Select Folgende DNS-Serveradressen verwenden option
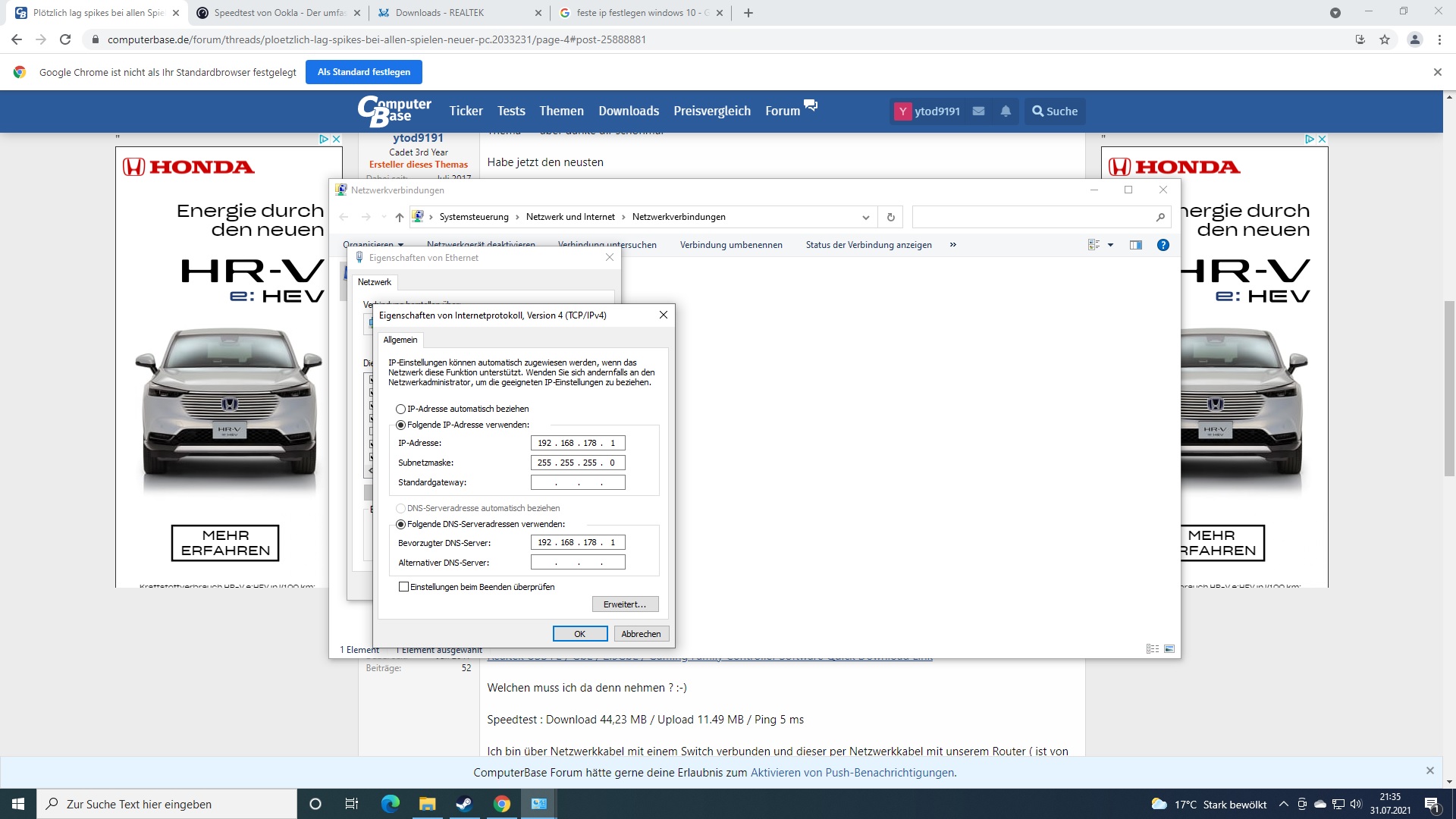This screenshot has width=1456, height=819. [x=401, y=524]
